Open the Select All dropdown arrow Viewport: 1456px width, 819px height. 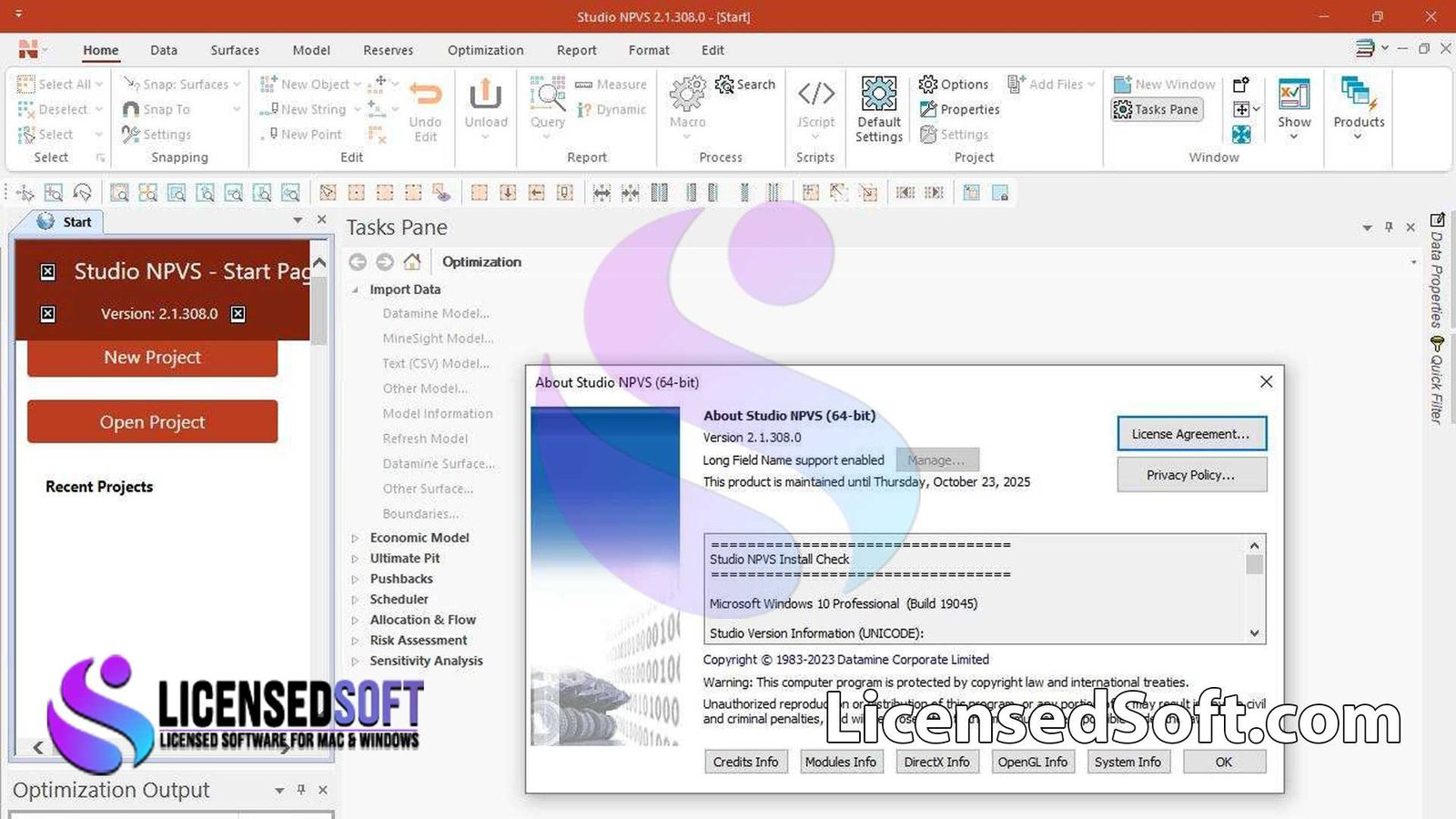click(x=99, y=85)
